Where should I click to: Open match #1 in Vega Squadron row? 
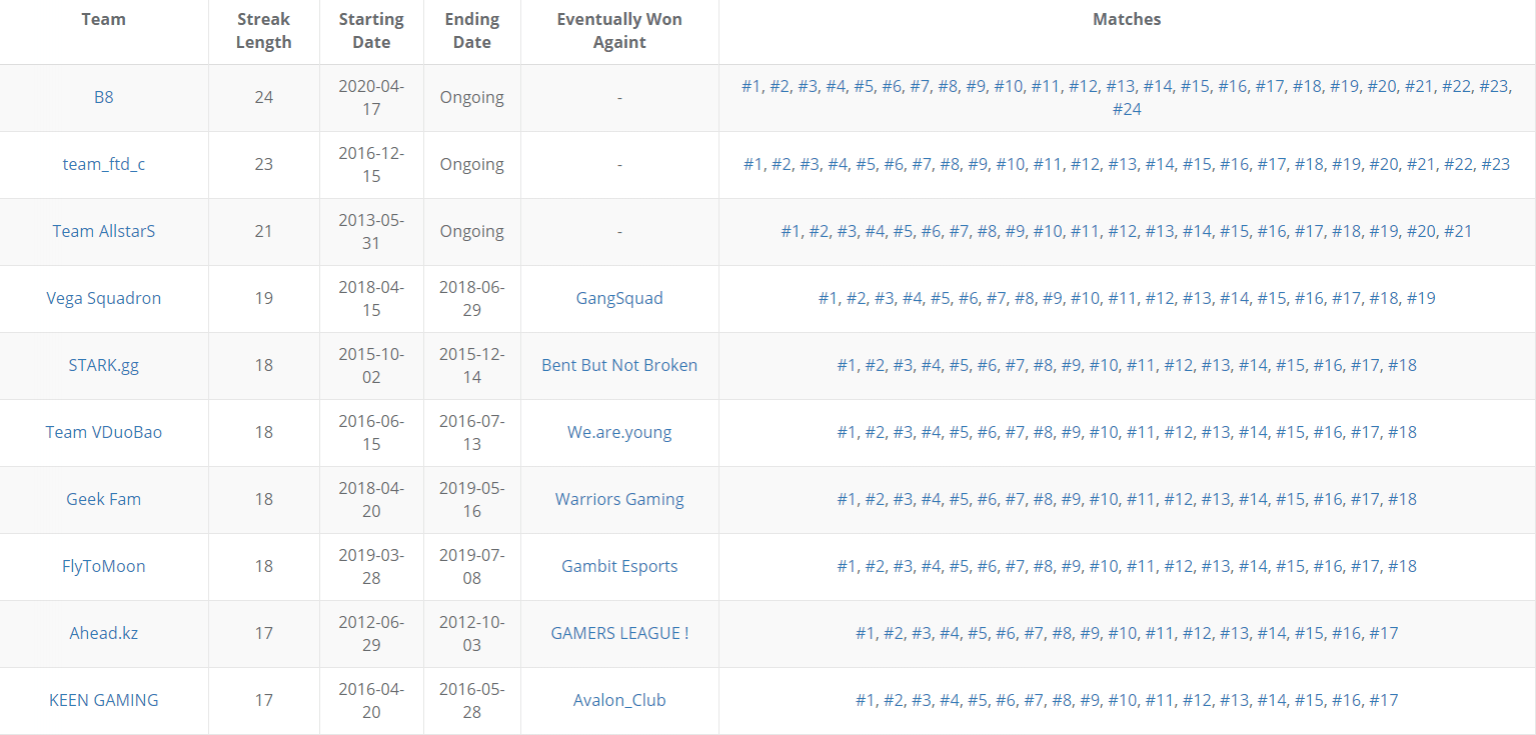click(x=828, y=299)
